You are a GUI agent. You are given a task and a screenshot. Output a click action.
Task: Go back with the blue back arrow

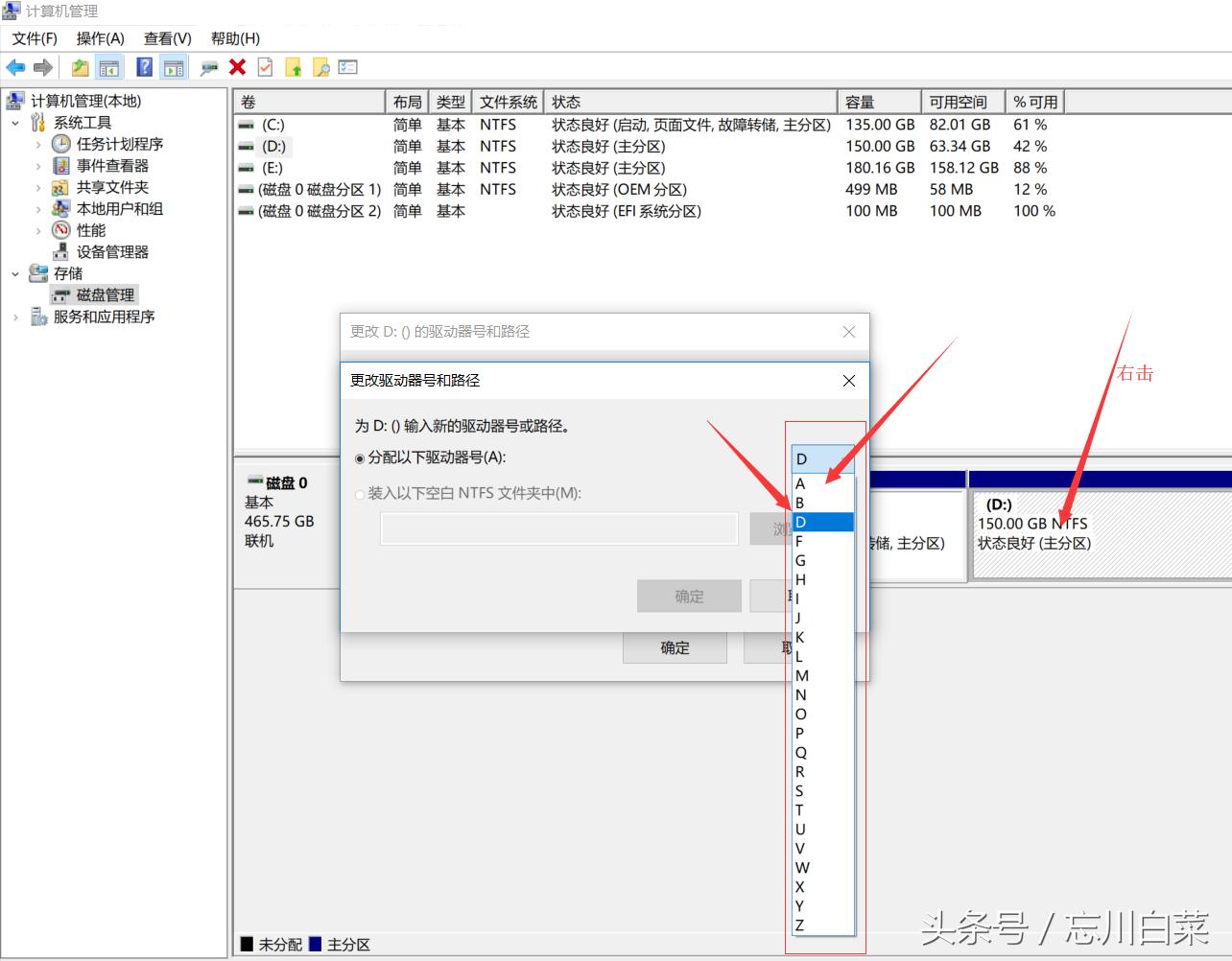[15, 67]
